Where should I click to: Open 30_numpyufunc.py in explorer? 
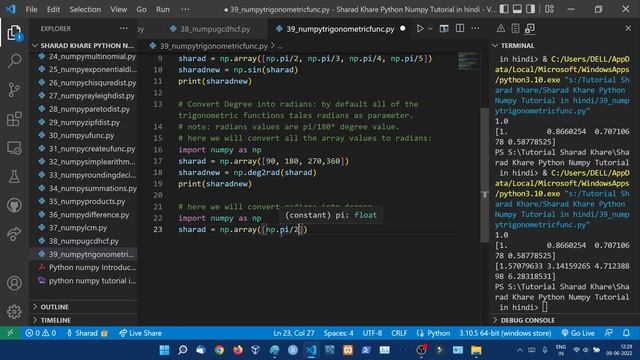coord(83,136)
